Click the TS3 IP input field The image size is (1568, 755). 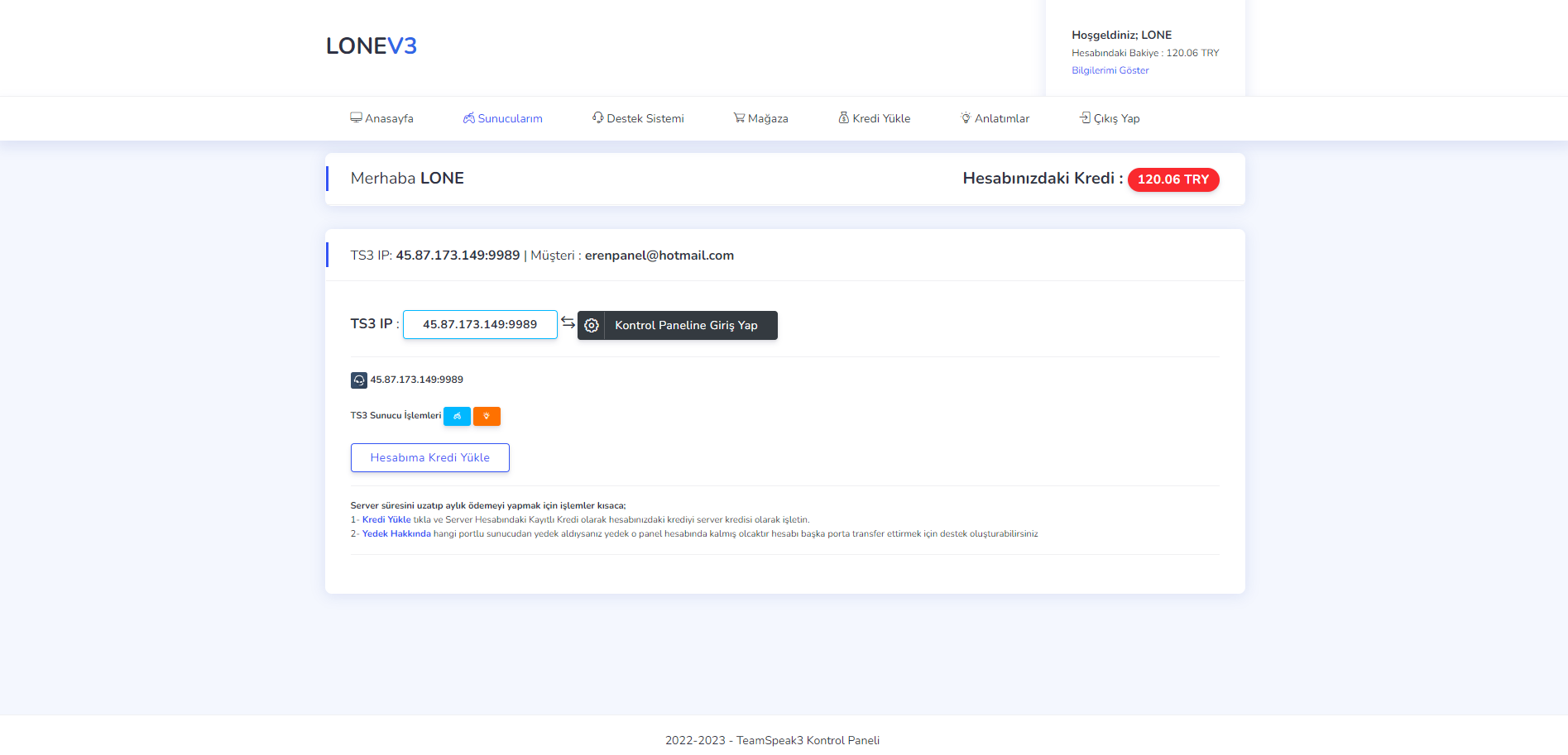[x=480, y=324]
